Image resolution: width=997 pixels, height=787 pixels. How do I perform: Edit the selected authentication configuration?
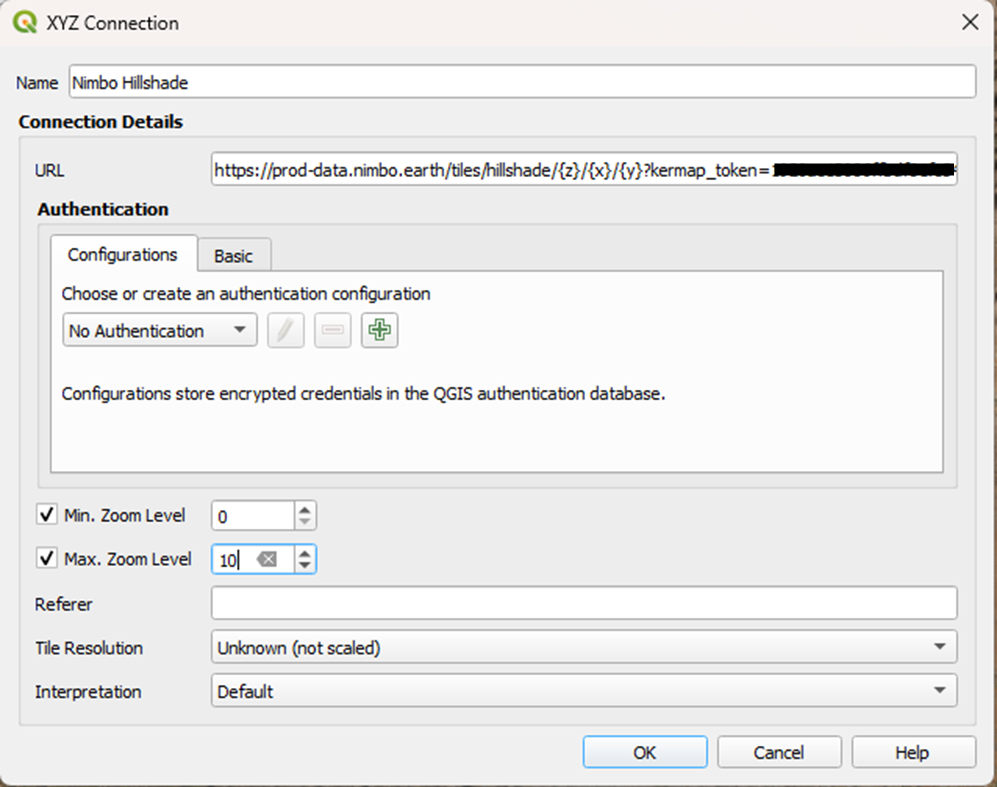286,330
